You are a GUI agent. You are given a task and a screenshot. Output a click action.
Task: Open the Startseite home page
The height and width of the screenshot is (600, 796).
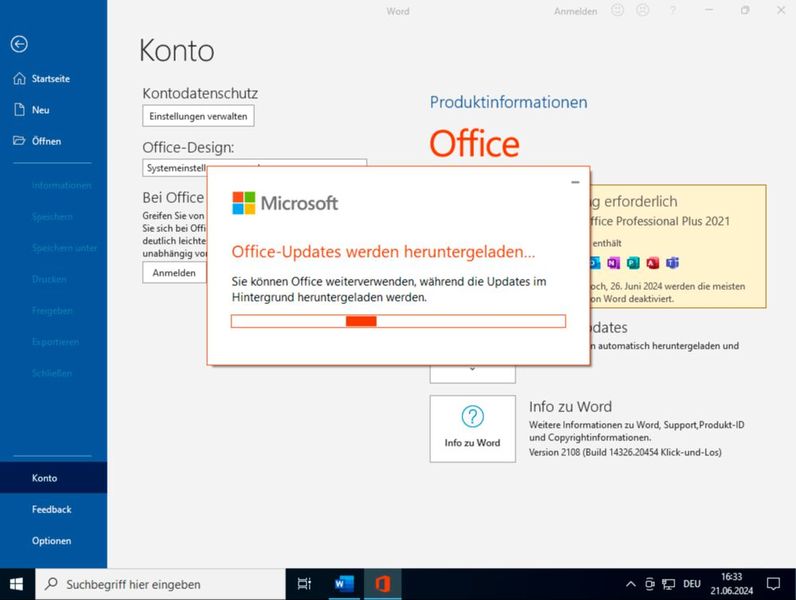(42, 79)
